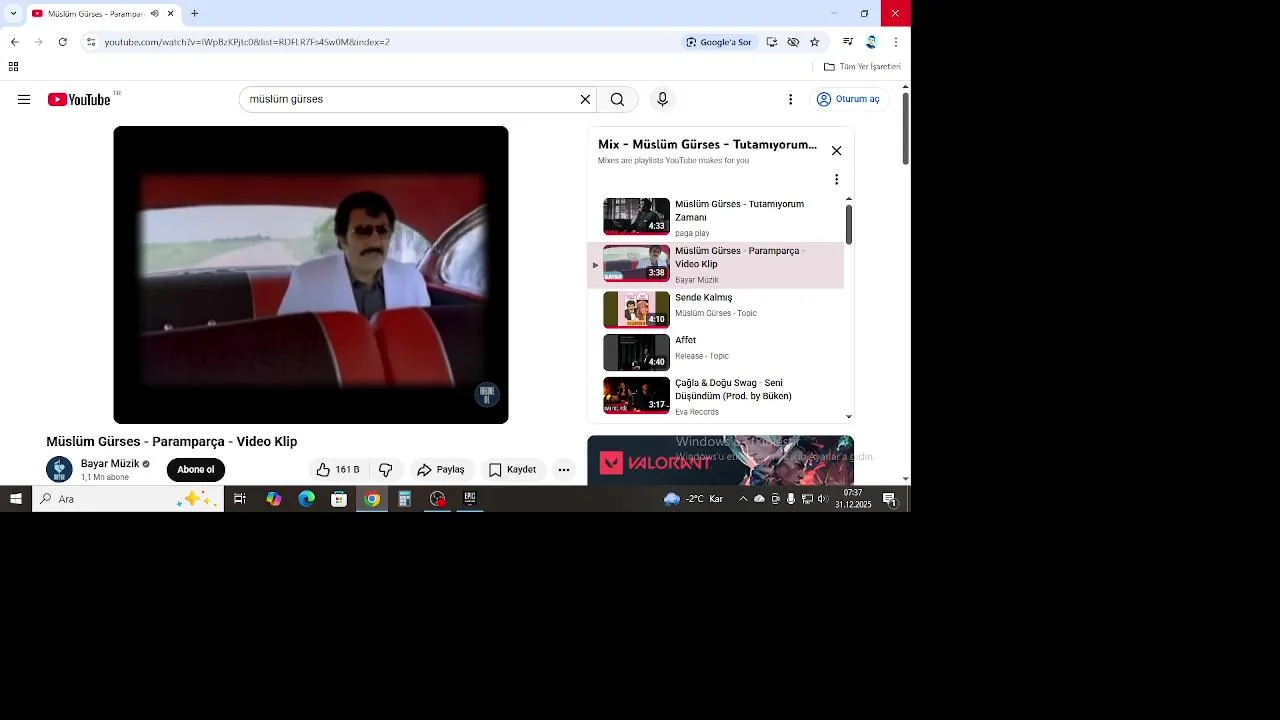The height and width of the screenshot is (720, 1280).
Task: Open the weather widget showing -2°C Kar
Action: tap(694, 499)
